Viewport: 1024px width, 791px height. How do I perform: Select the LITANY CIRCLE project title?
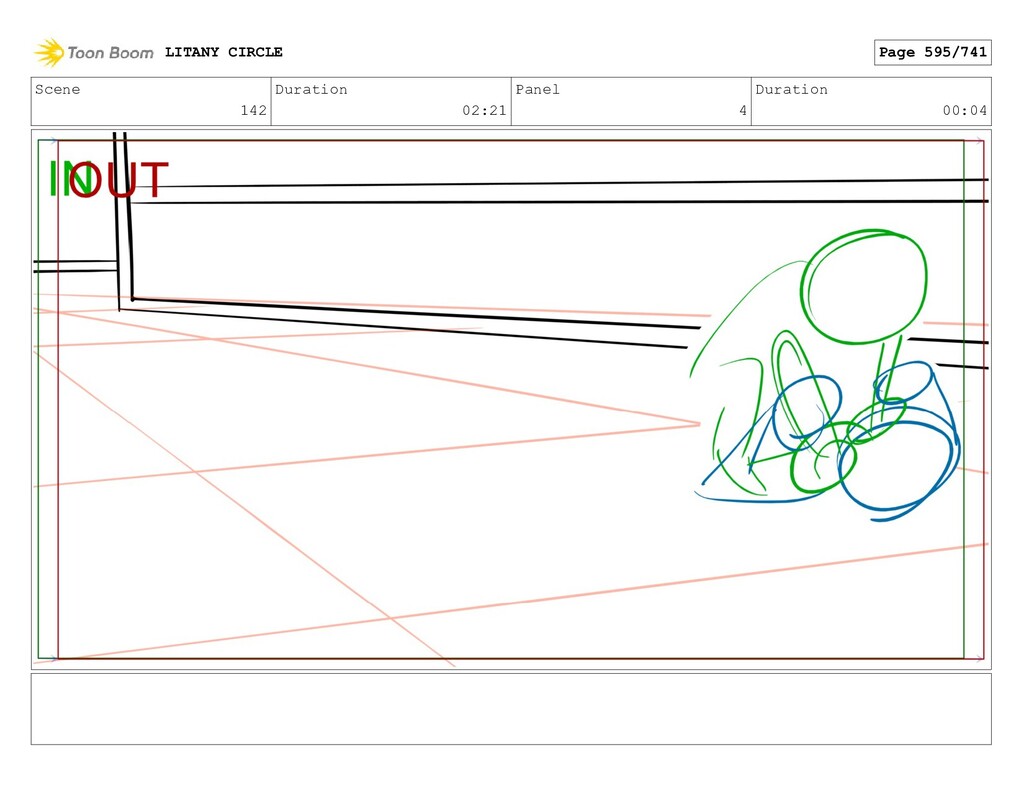[223, 52]
